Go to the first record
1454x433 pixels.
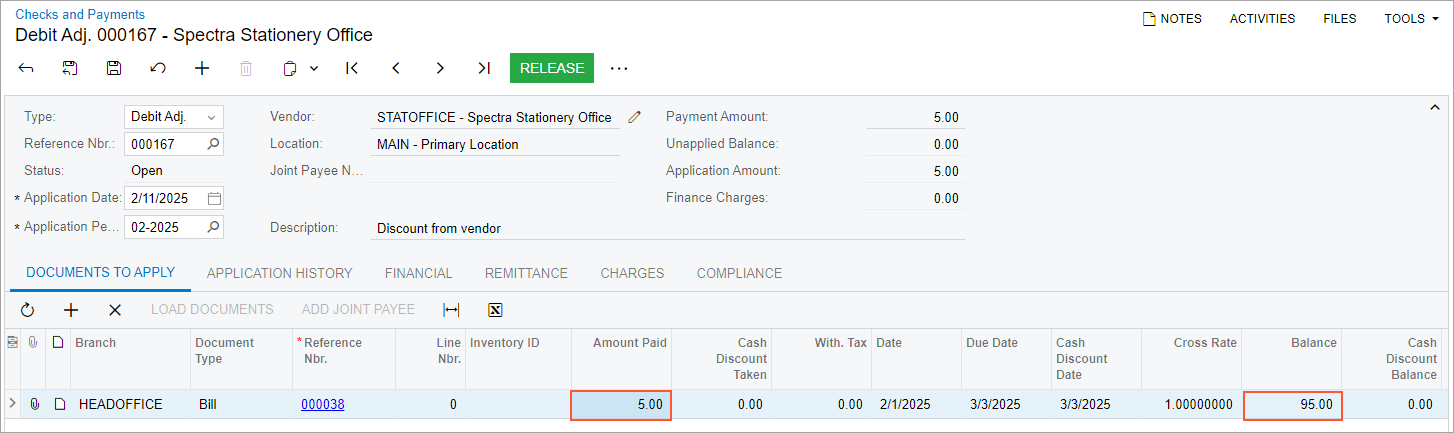pos(351,68)
